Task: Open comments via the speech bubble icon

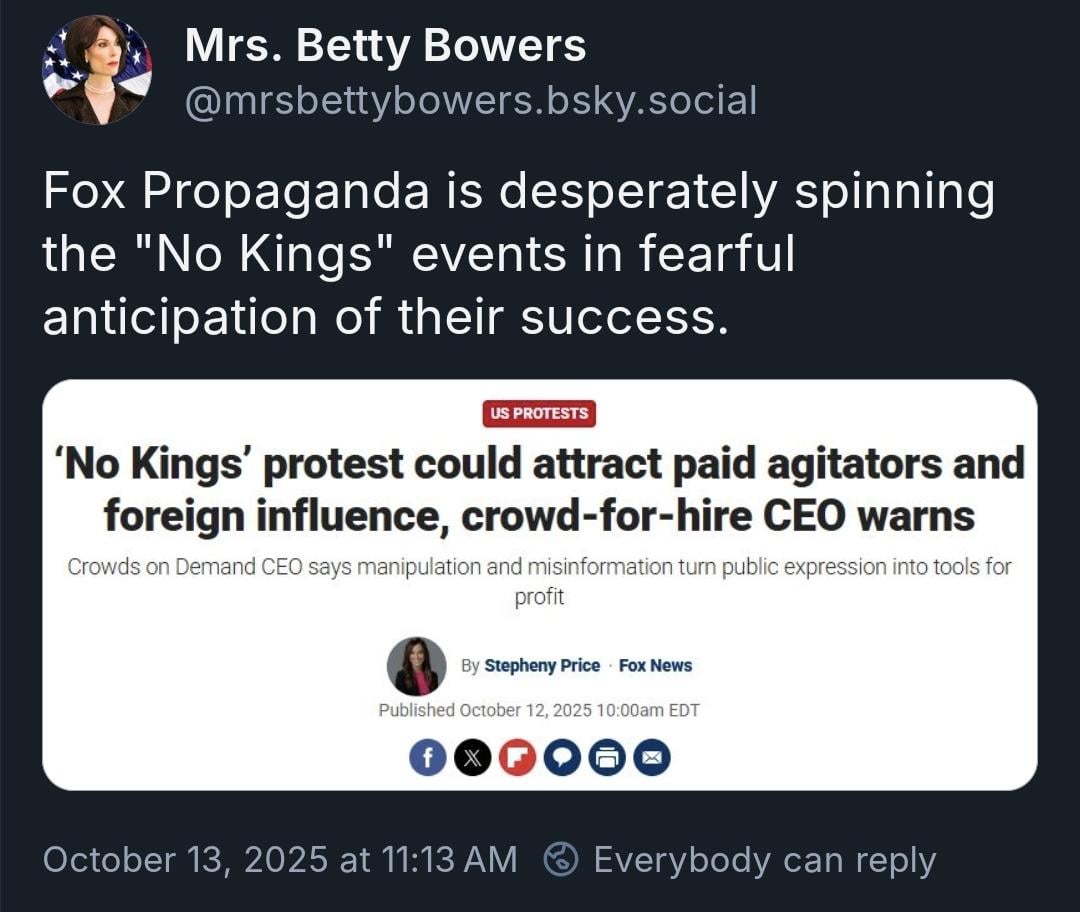Action: [x=561, y=759]
